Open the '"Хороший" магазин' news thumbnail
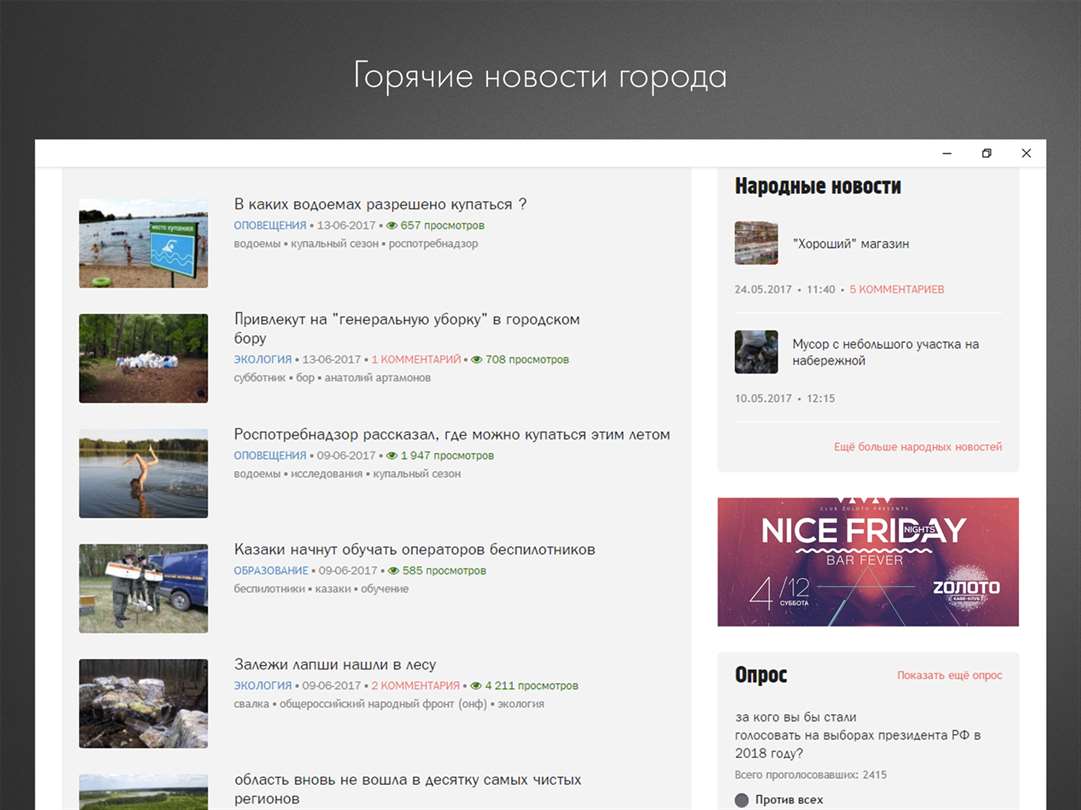1081x810 pixels. pyautogui.click(x=756, y=243)
